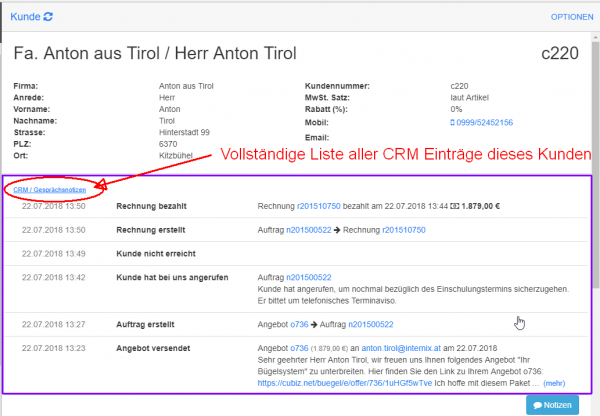Click the Strasse value Hinterstadt 99
The image size is (600, 416).
point(184,132)
